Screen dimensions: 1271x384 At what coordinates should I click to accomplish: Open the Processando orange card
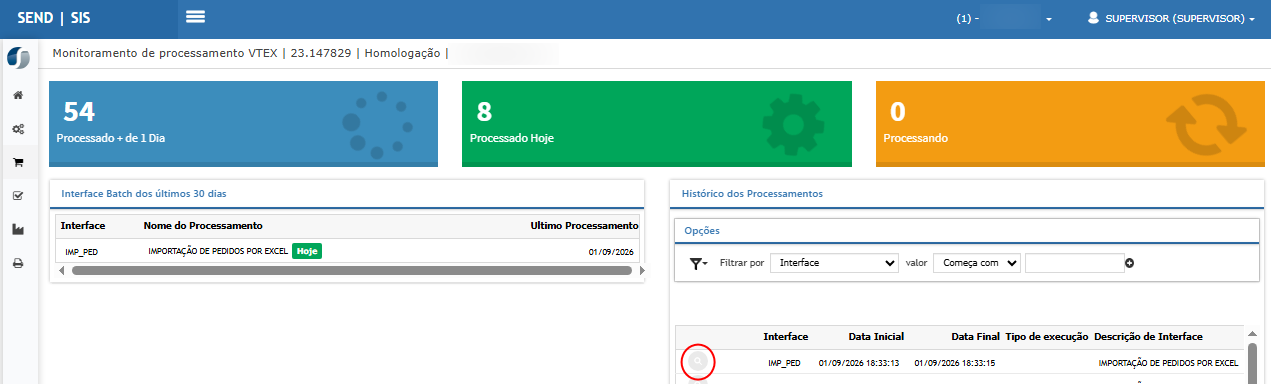coord(1071,123)
